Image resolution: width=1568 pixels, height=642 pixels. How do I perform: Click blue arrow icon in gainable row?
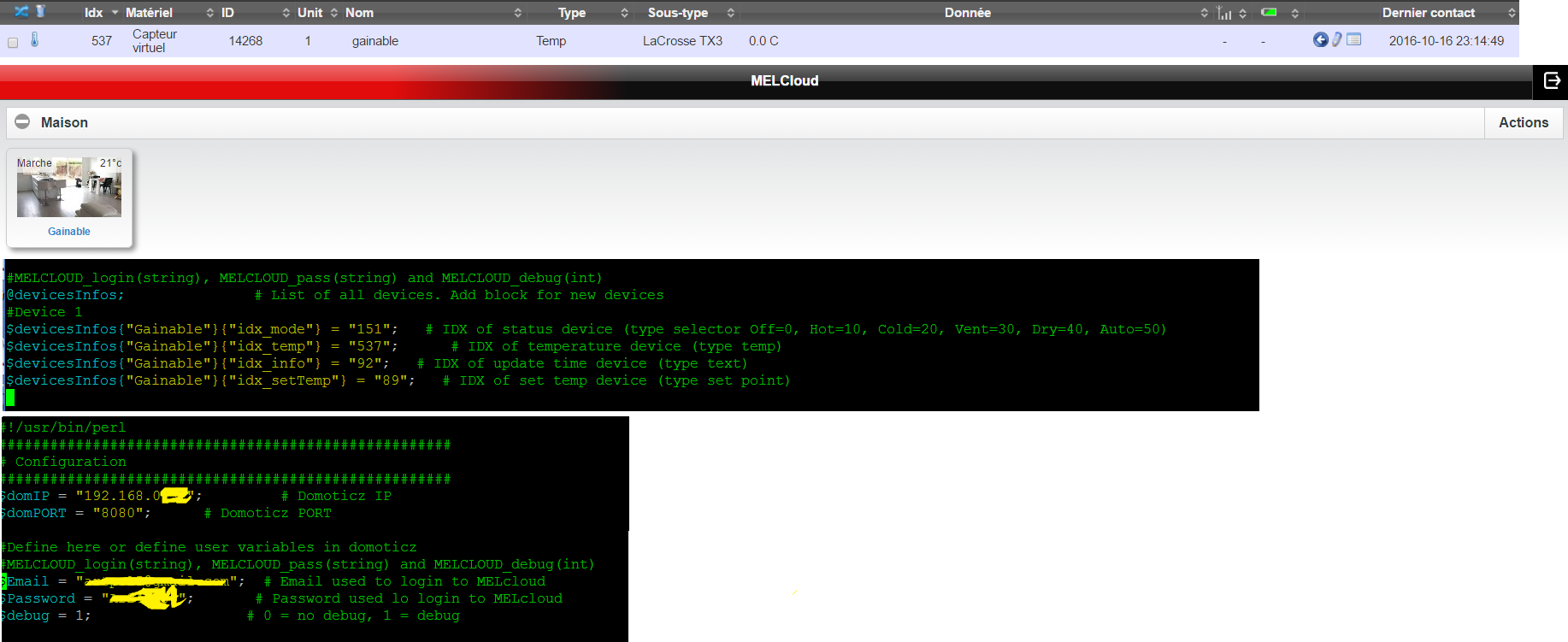pyautogui.click(x=1321, y=39)
